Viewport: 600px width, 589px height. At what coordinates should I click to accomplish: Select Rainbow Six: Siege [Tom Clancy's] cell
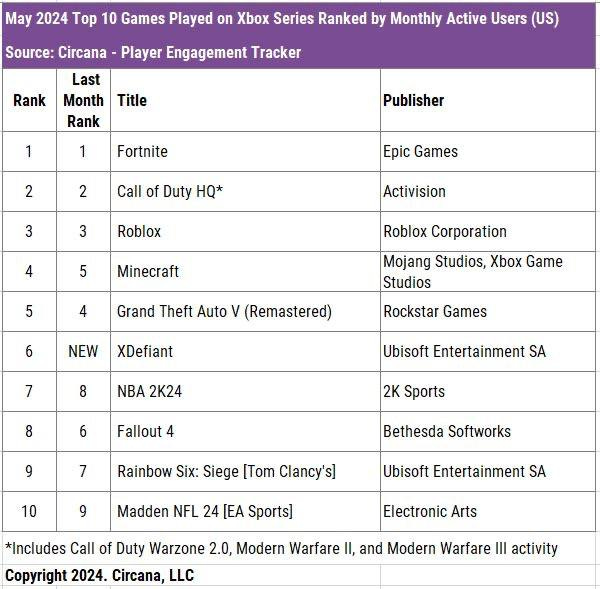(226, 472)
